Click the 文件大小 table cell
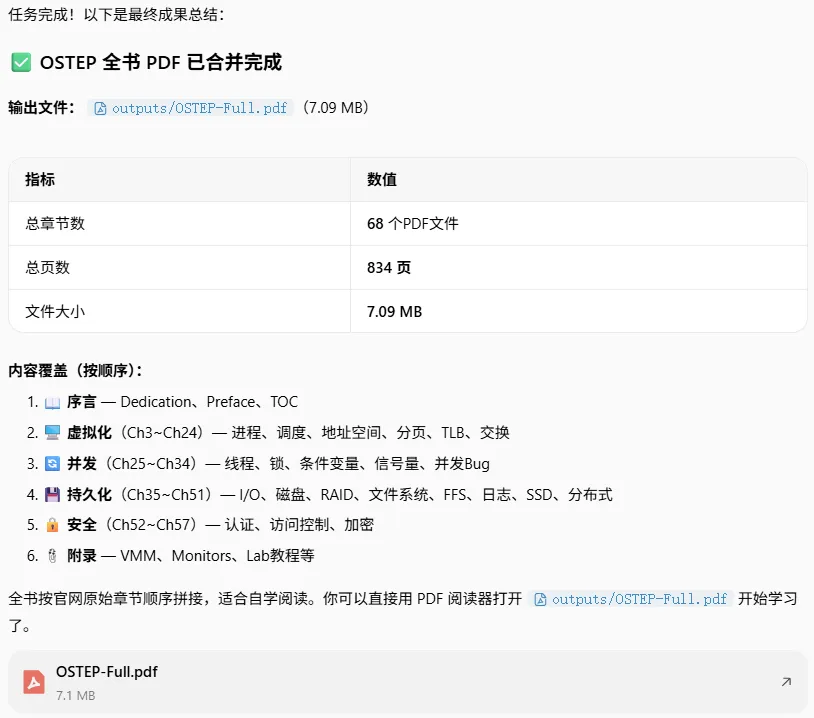This screenshot has width=814, height=718. pos(180,311)
